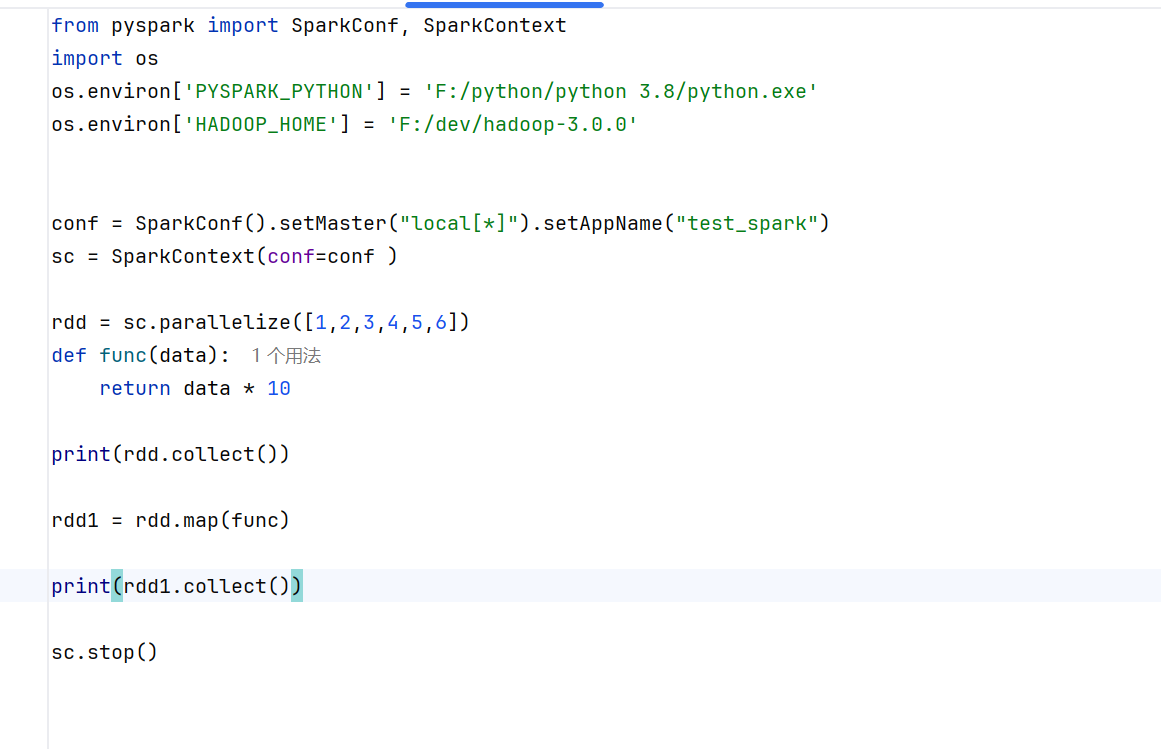Click the blue horizontal scrollbar at top

pyautogui.click(x=504, y=4)
